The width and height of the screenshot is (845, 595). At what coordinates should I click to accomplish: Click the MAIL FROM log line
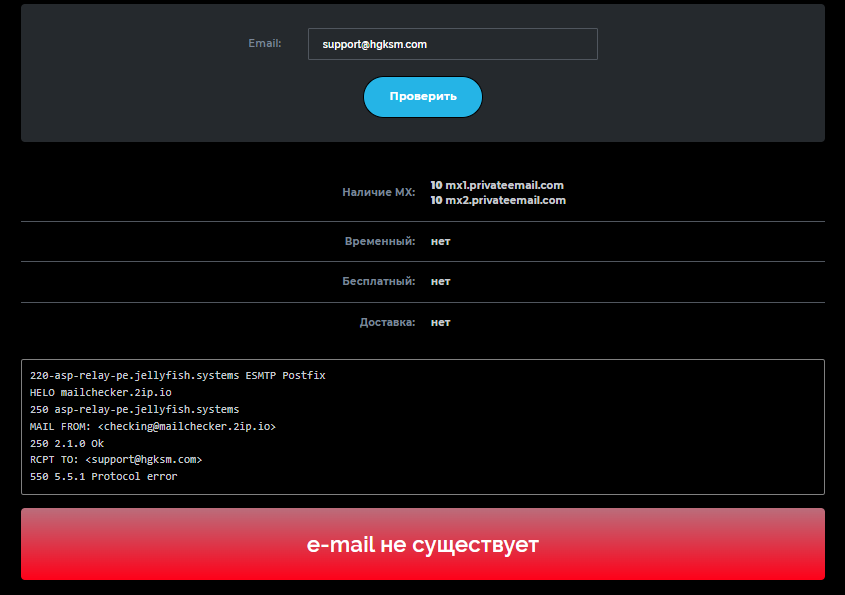coord(152,426)
